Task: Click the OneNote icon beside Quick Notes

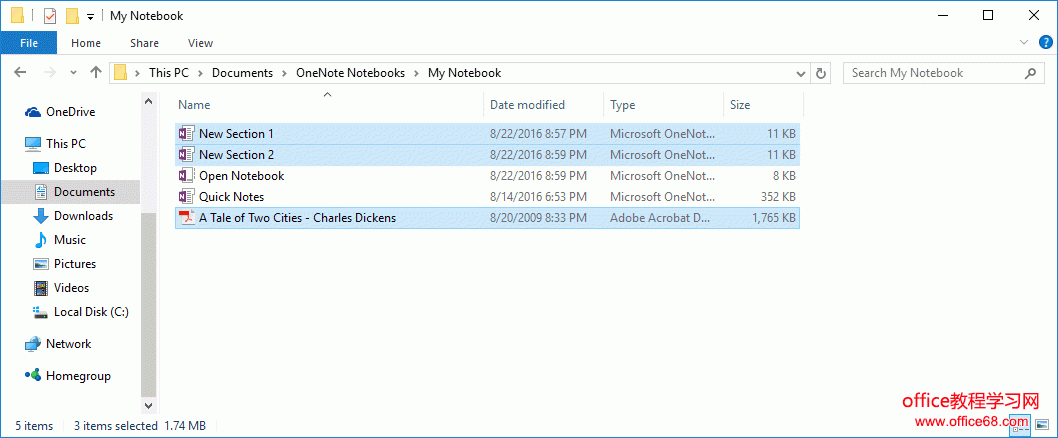Action: pyautogui.click(x=185, y=197)
